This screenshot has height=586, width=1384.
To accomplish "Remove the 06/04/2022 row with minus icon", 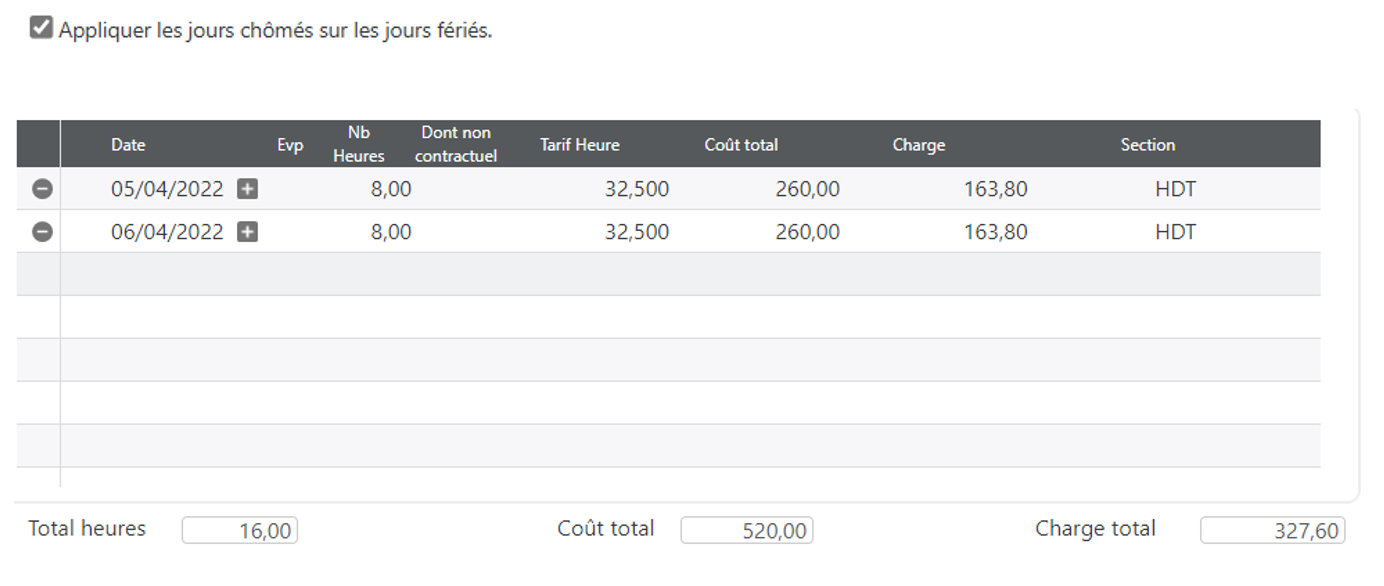I will click(42, 232).
